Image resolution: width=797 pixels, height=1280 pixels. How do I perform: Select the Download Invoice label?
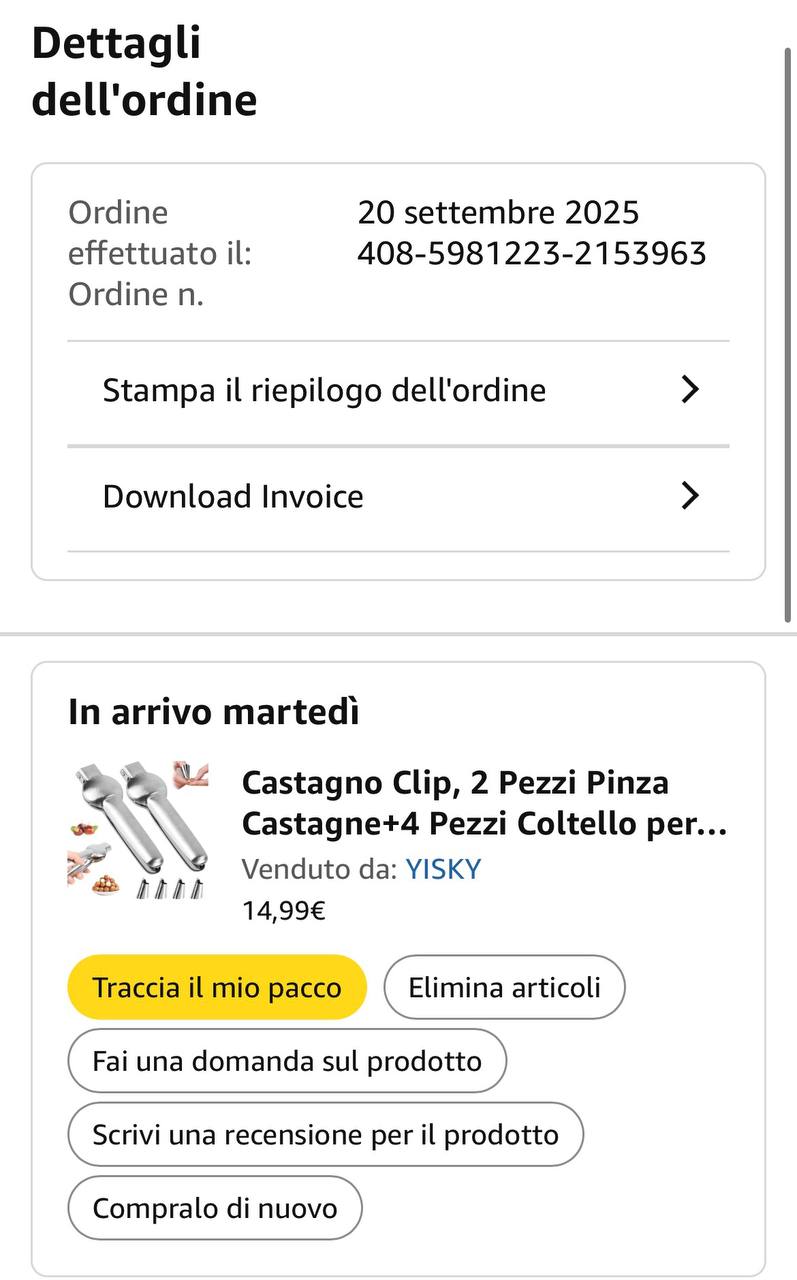pos(233,496)
